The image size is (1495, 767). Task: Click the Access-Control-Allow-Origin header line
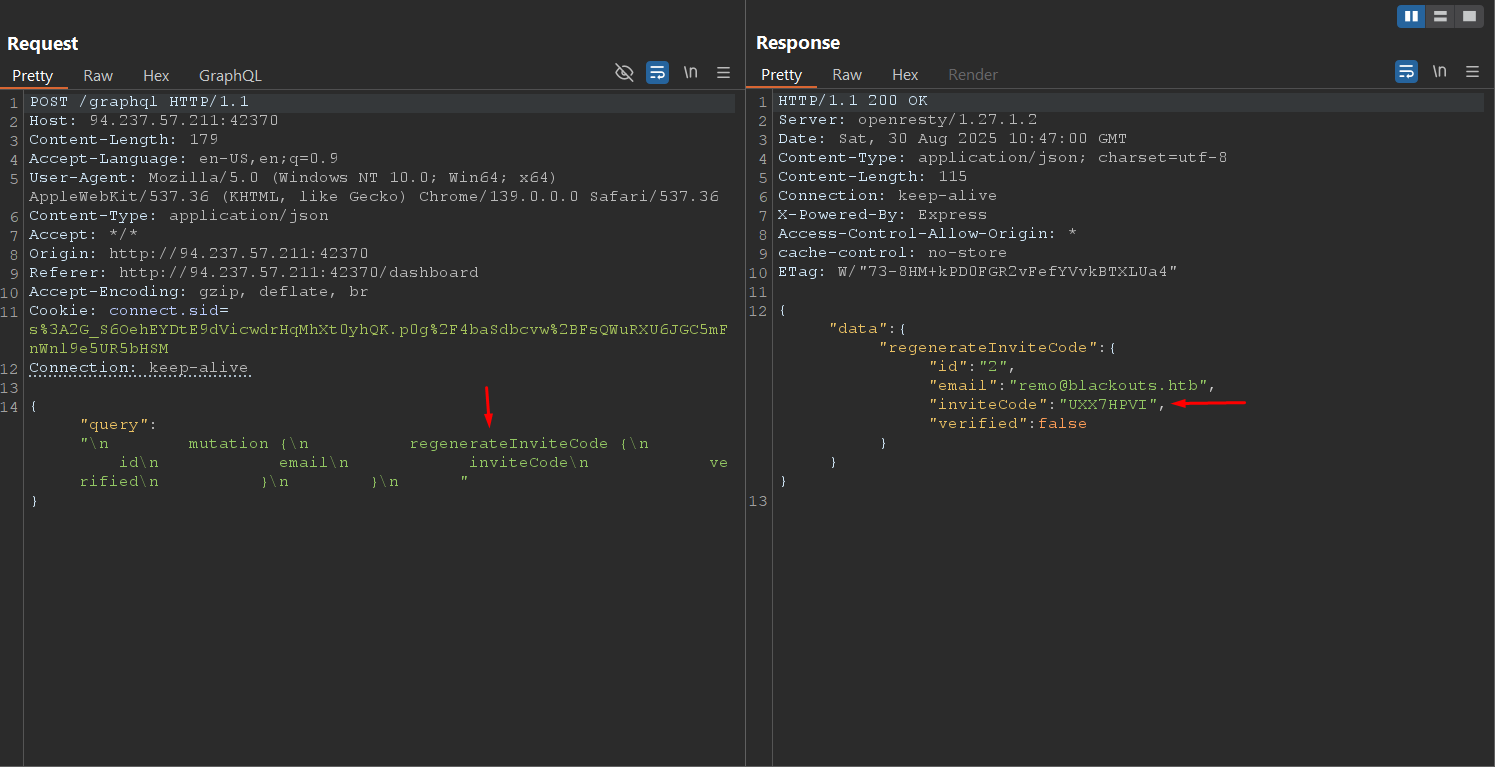click(928, 234)
